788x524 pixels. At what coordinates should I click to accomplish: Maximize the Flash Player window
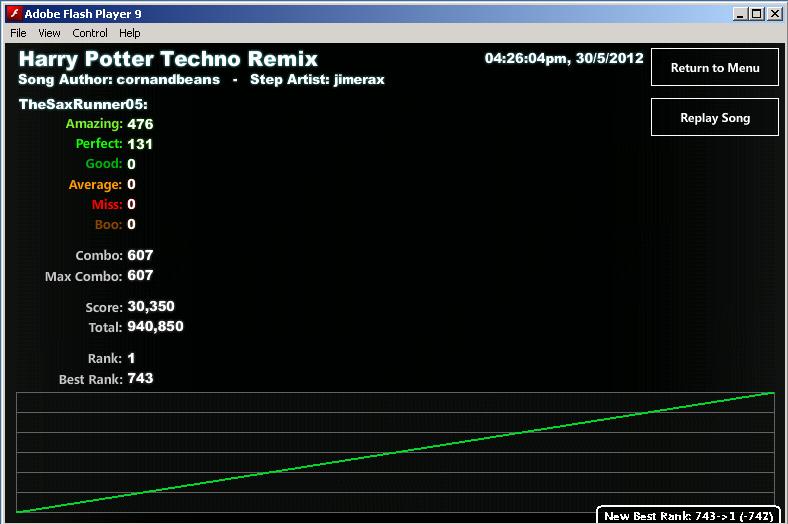(x=756, y=14)
